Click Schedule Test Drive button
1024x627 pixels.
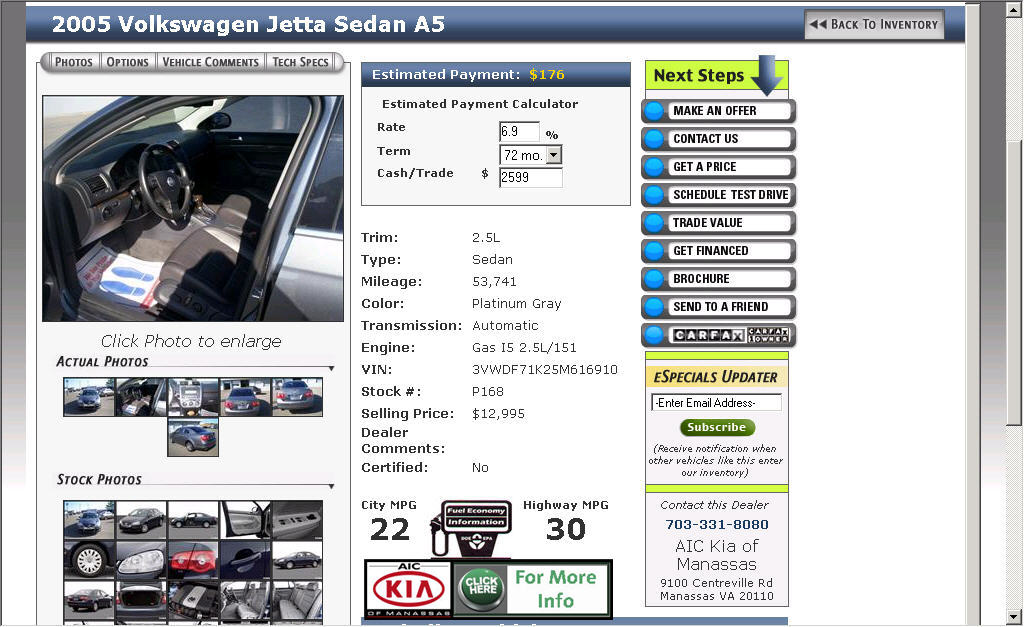click(x=718, y=195)
